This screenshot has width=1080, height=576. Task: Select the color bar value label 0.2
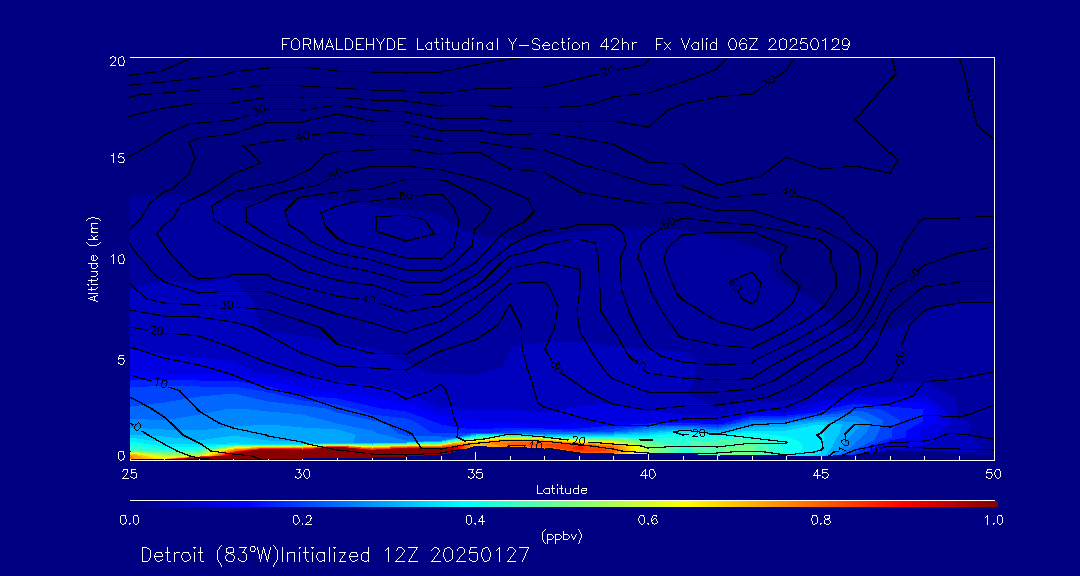pyautogui.click(x=302, y=520)
